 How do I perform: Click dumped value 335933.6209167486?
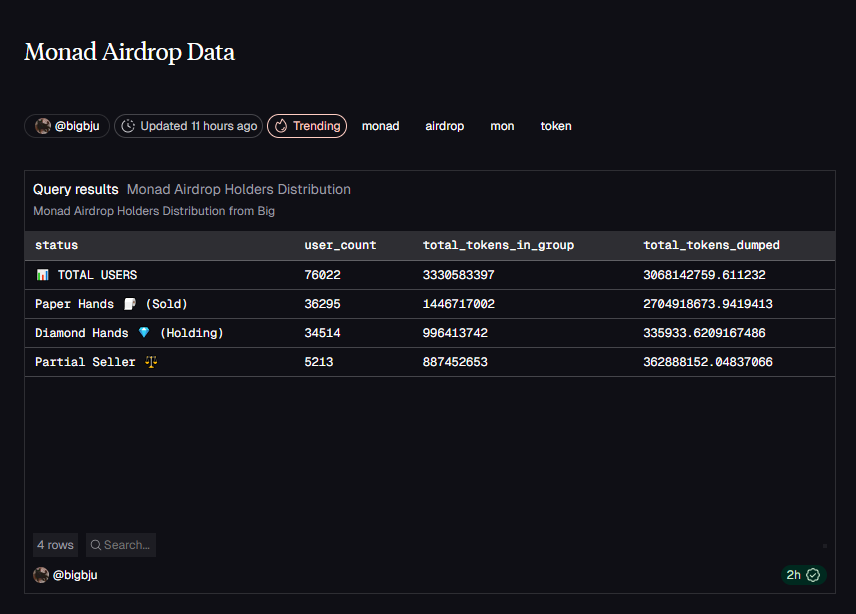(704, 333)
